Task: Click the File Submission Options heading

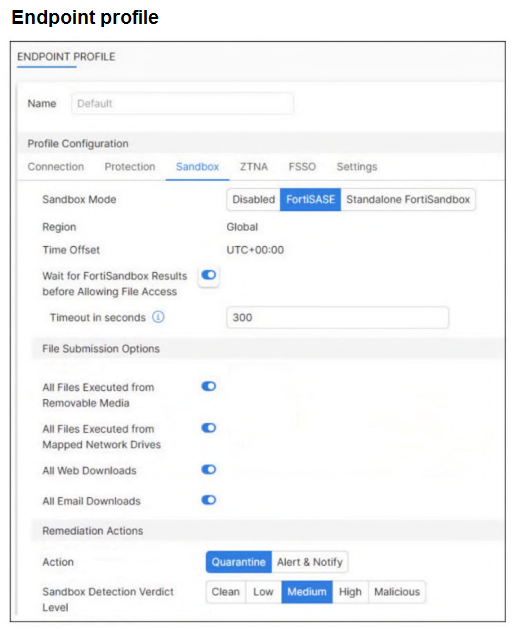Action: coord(101,349)
